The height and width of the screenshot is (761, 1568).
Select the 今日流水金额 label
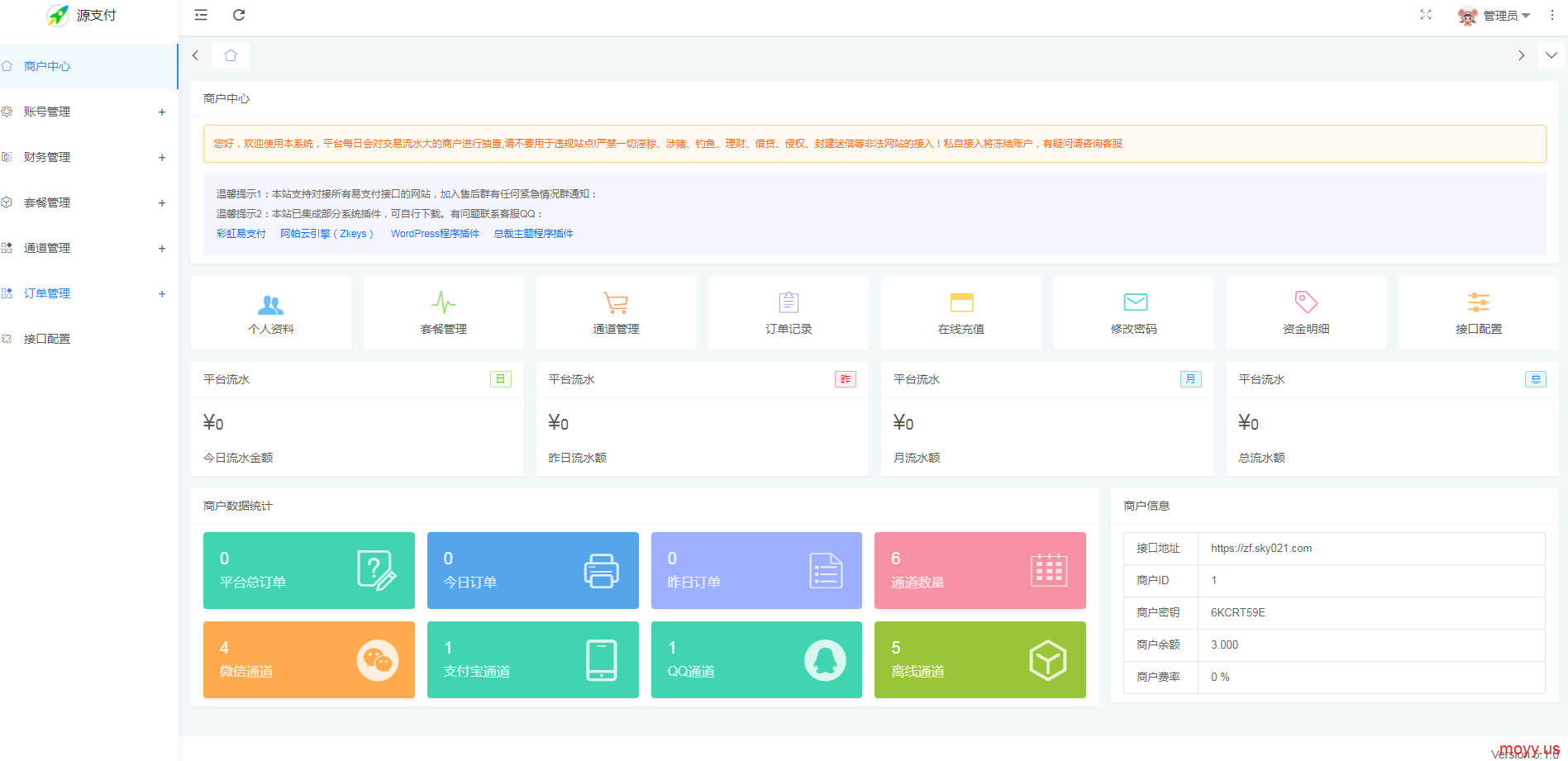click(238, 458)
